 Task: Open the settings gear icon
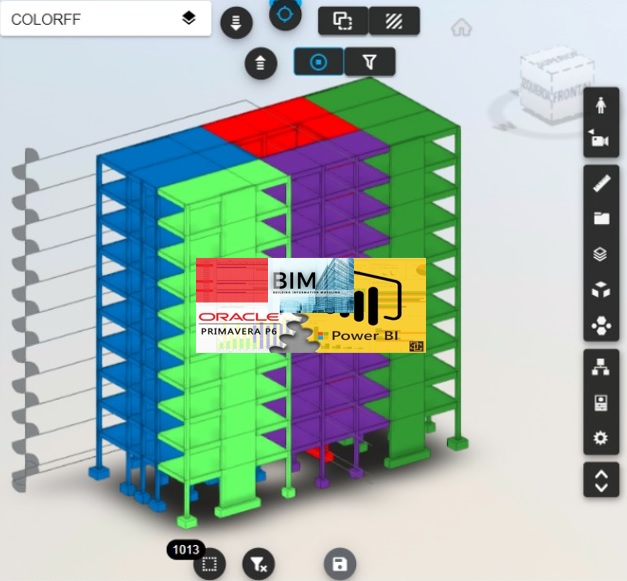tap(601, 438)
